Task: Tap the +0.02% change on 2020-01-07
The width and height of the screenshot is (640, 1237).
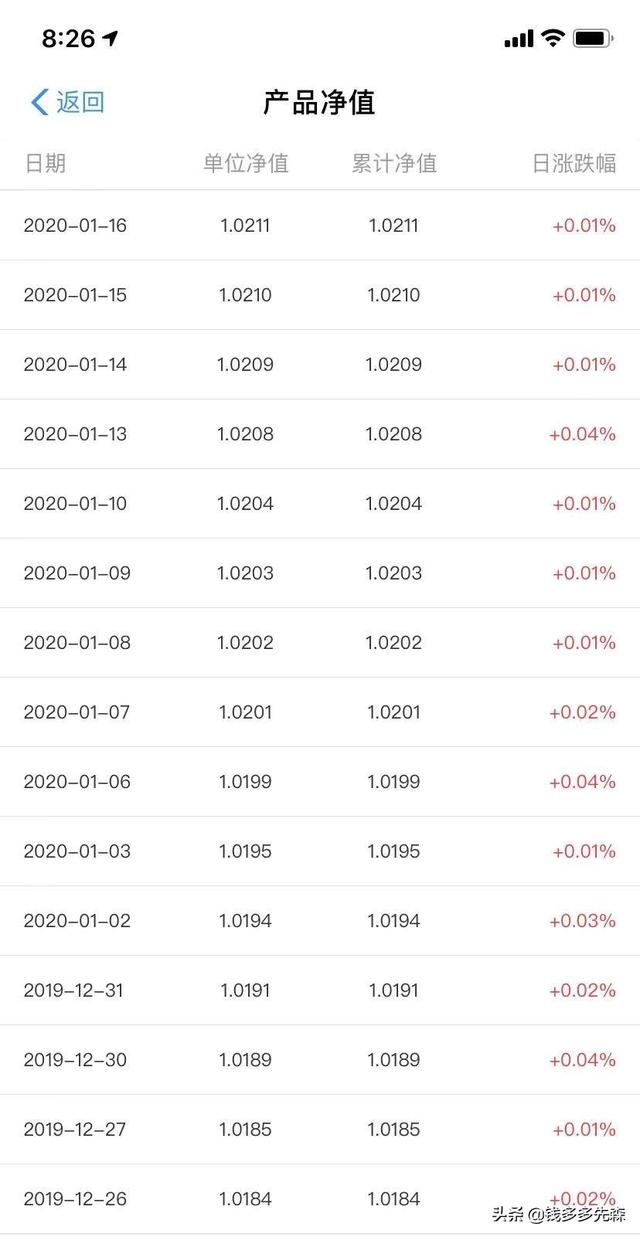Action: tap(582, 712)
